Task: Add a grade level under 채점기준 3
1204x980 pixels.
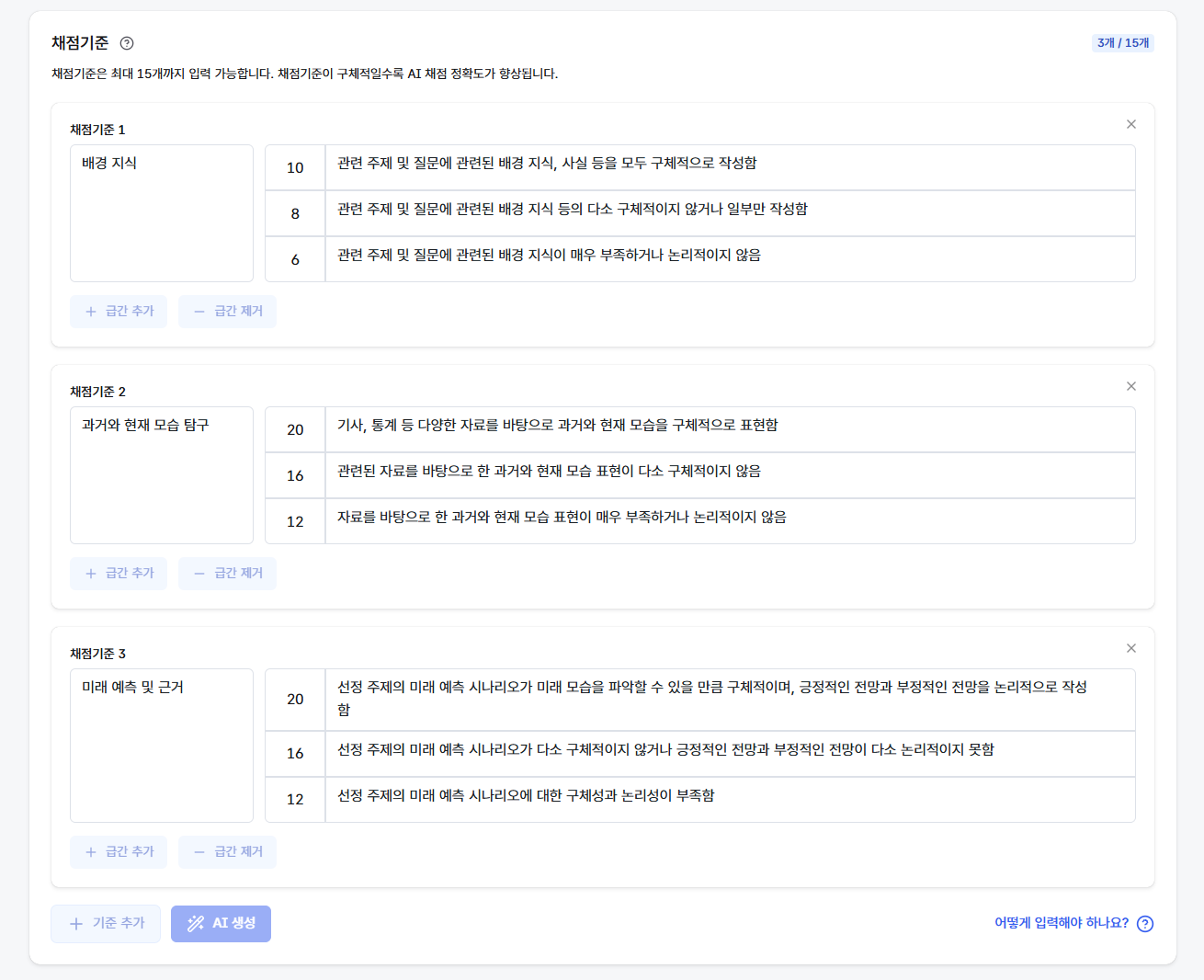Action: click(x=119, y=852)
